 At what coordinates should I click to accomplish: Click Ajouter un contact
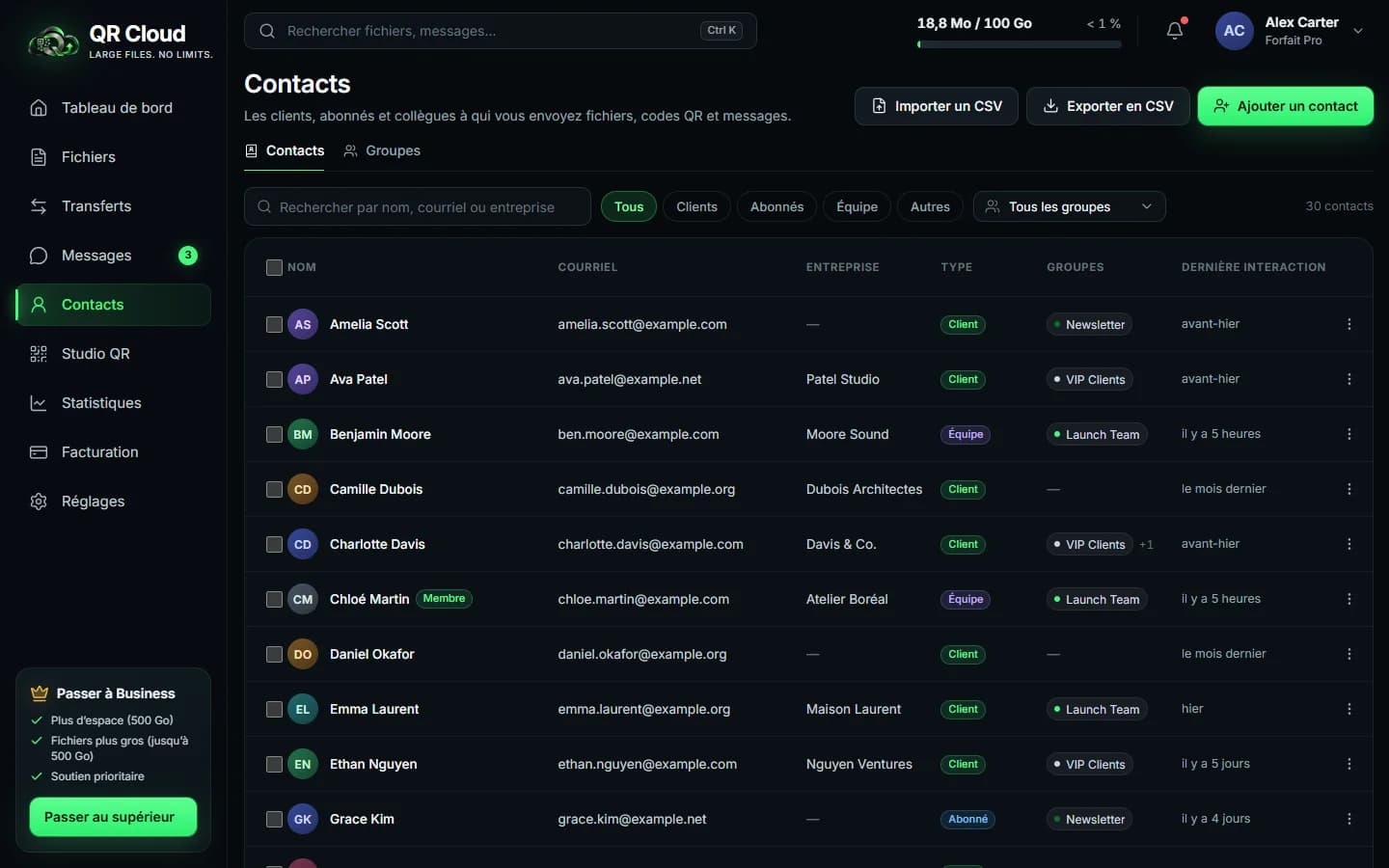[1285, 106]
